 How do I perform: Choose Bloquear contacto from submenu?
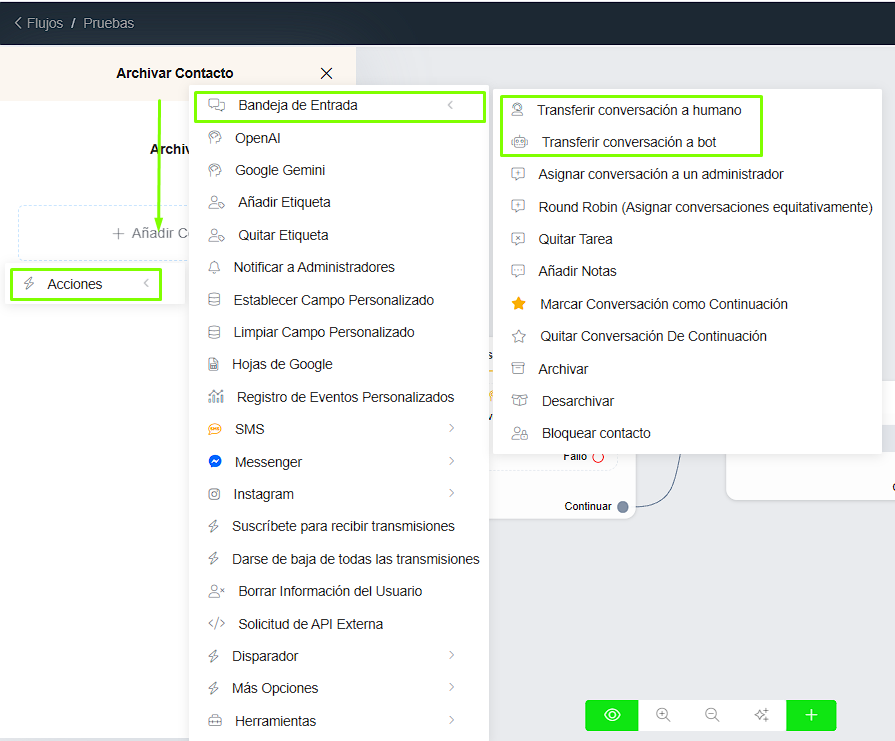596,433
